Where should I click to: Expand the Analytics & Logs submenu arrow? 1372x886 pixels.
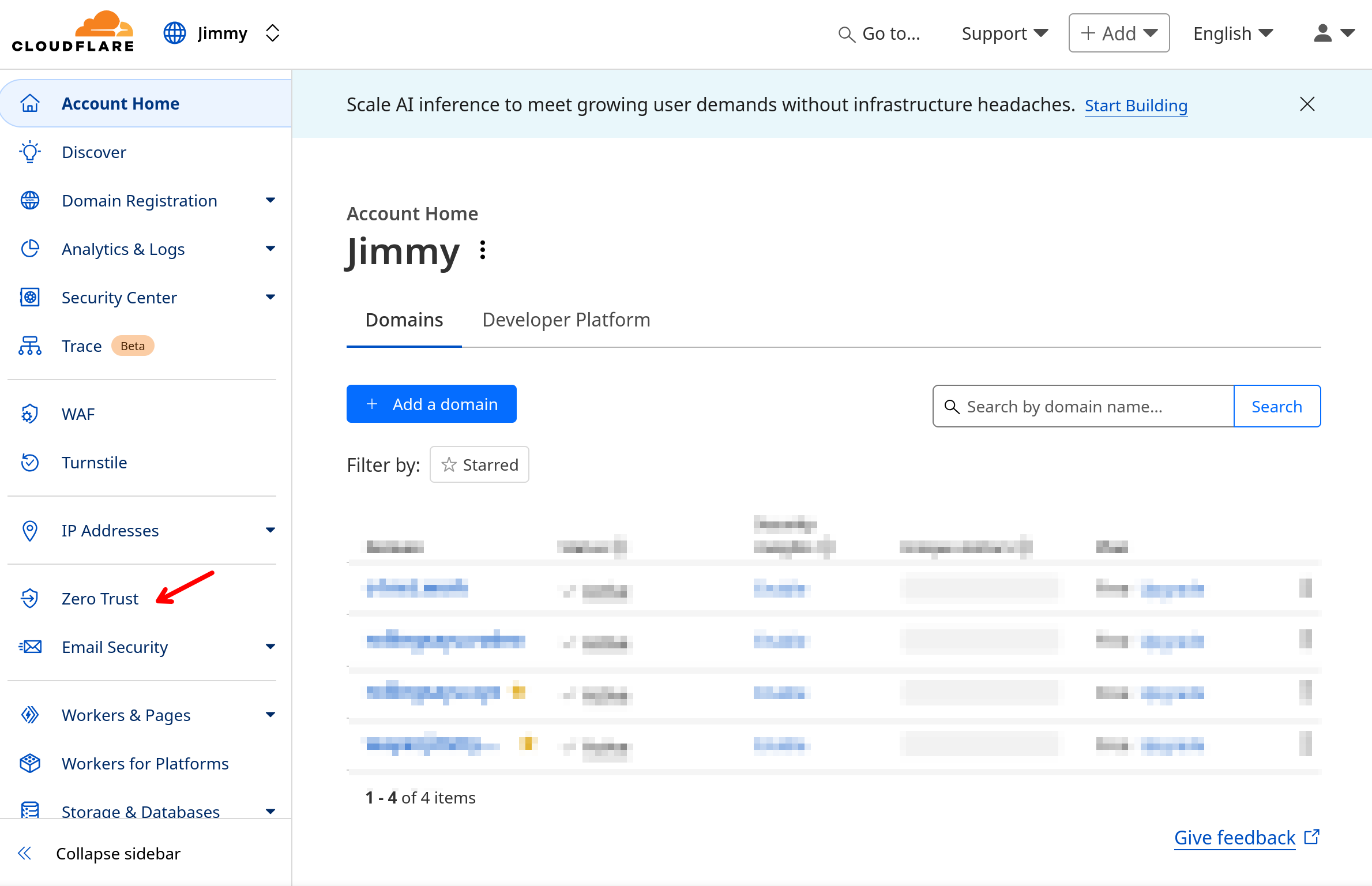pos(270,249)
